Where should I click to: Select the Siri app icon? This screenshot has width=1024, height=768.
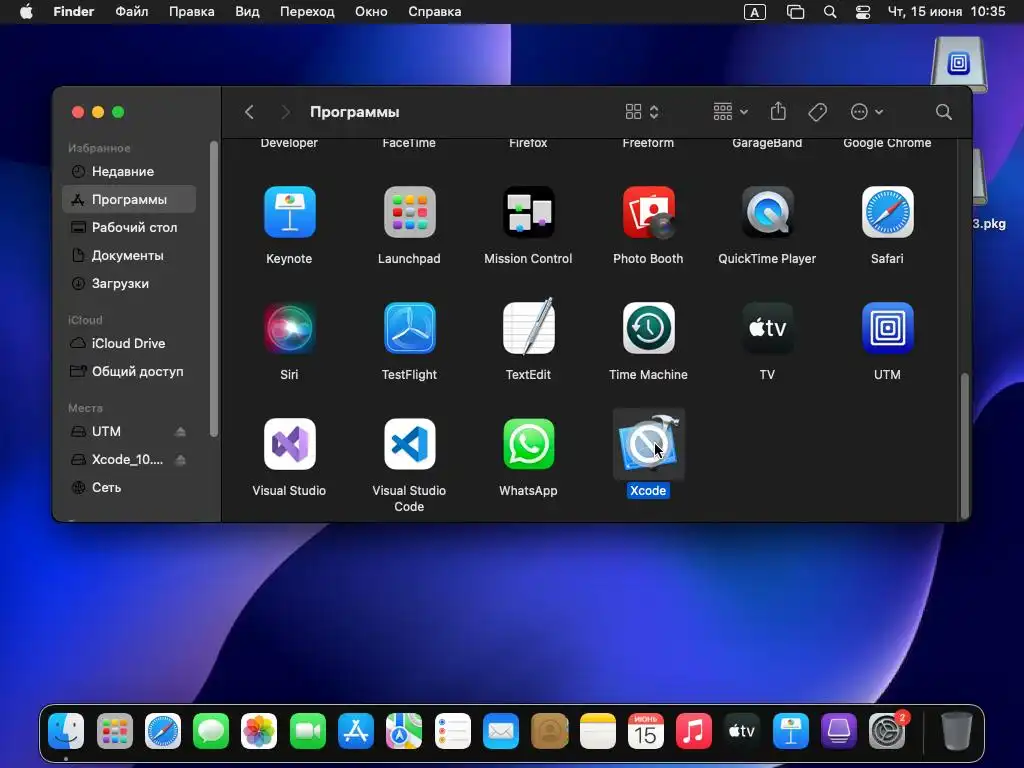289,328
